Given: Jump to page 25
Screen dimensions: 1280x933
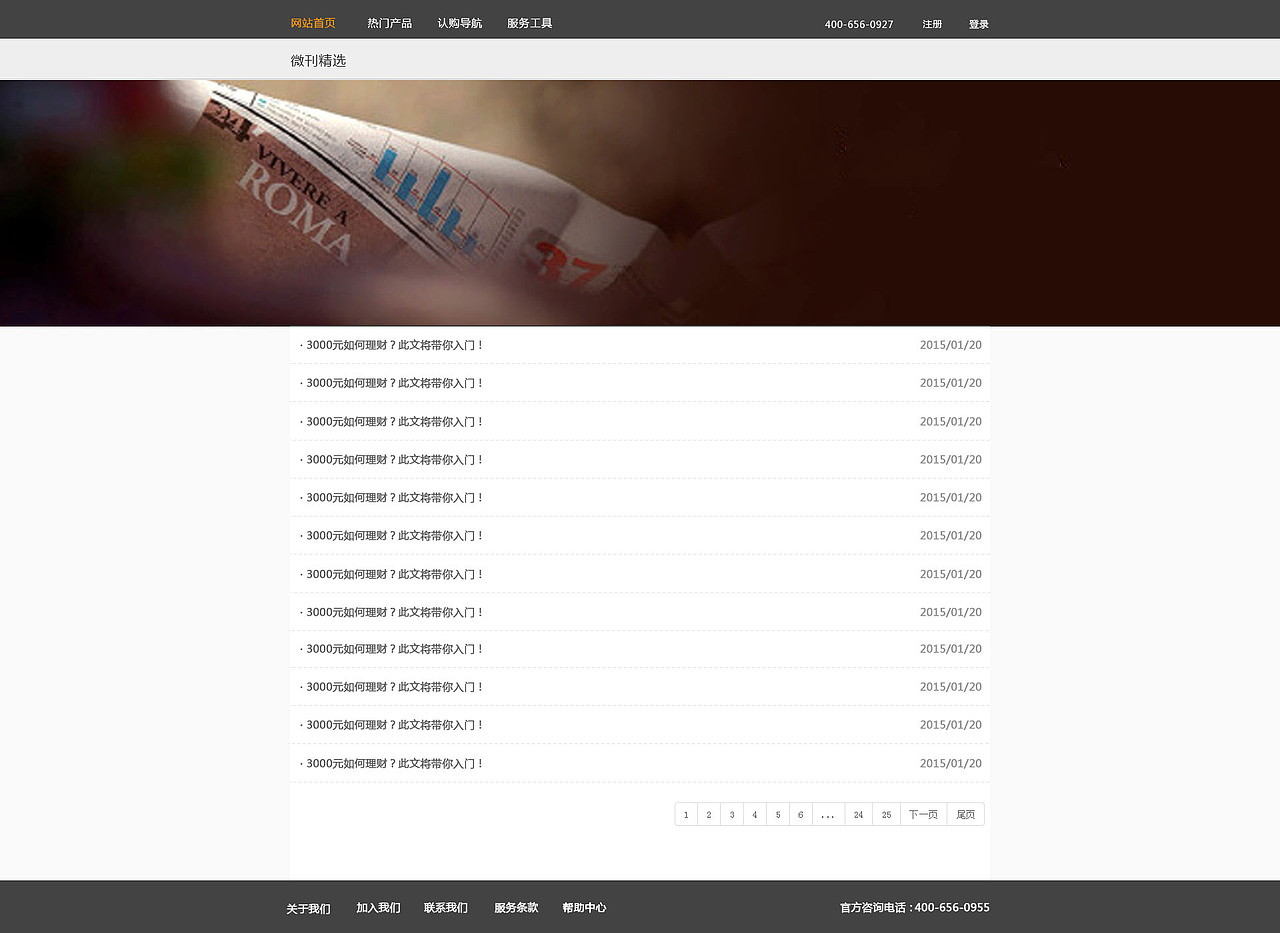Looking at the screenshot, I should 886,814.
